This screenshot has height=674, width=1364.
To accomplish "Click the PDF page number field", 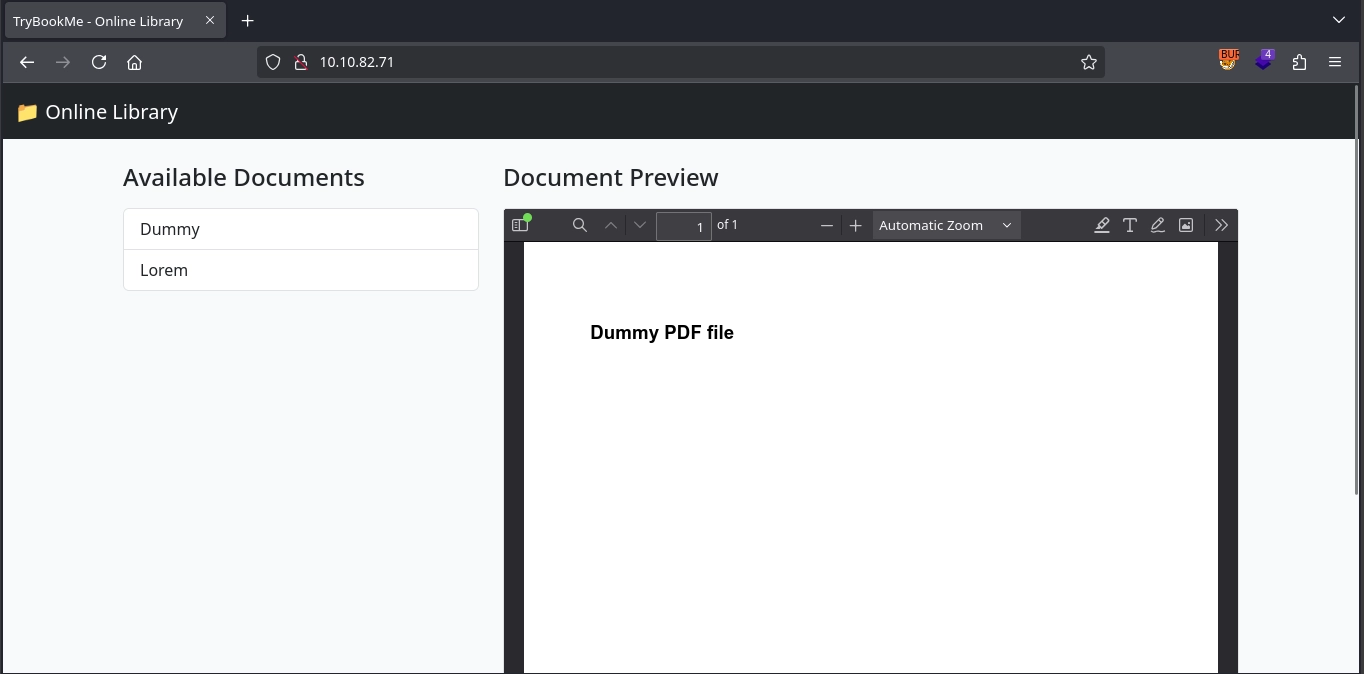I will (x=683, y=226).
